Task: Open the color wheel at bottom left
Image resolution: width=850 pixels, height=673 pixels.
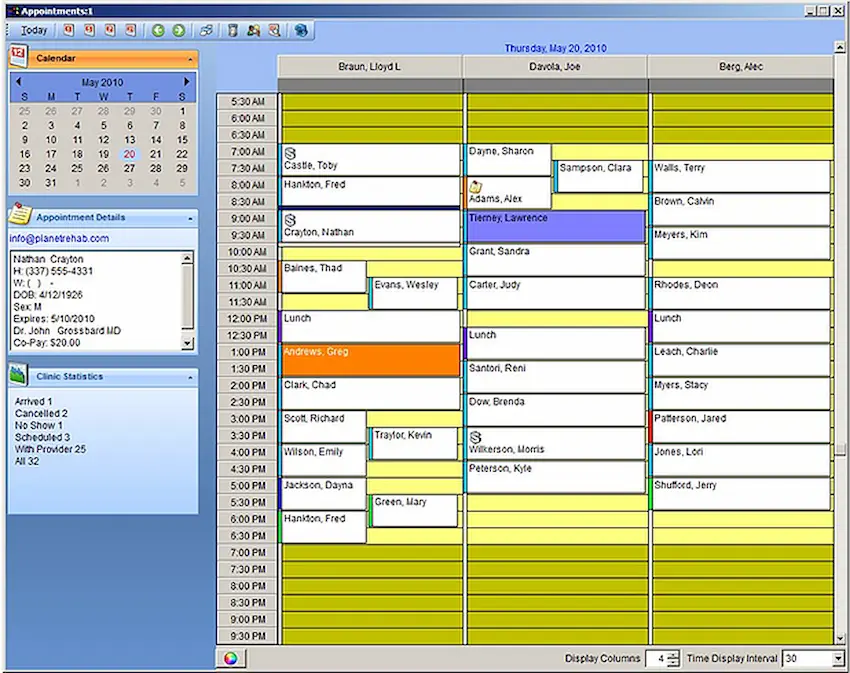Action: click(x=231, y=658)
